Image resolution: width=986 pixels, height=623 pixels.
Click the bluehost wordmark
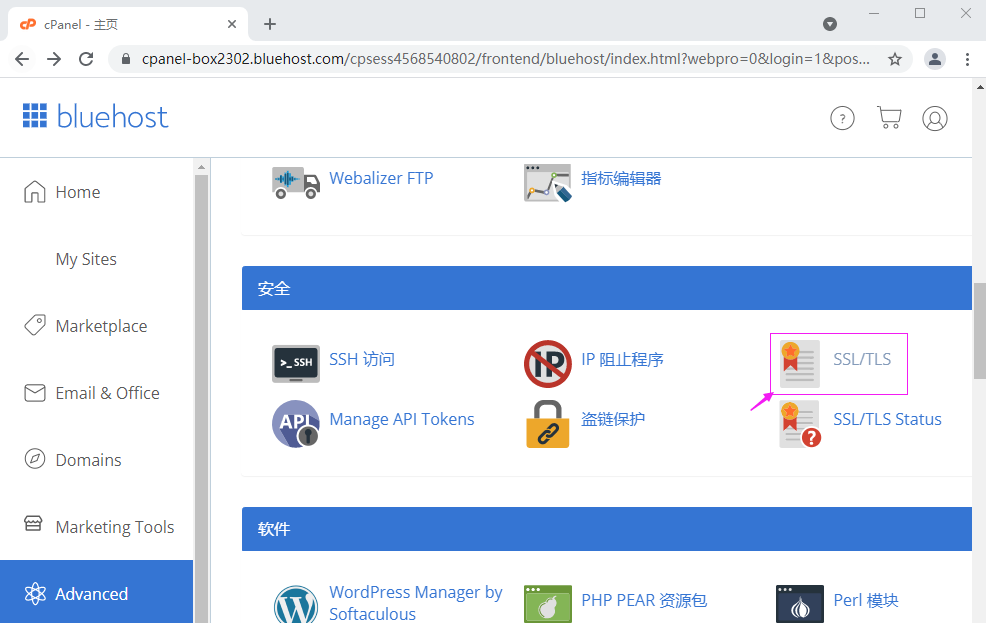click(113, 116)
